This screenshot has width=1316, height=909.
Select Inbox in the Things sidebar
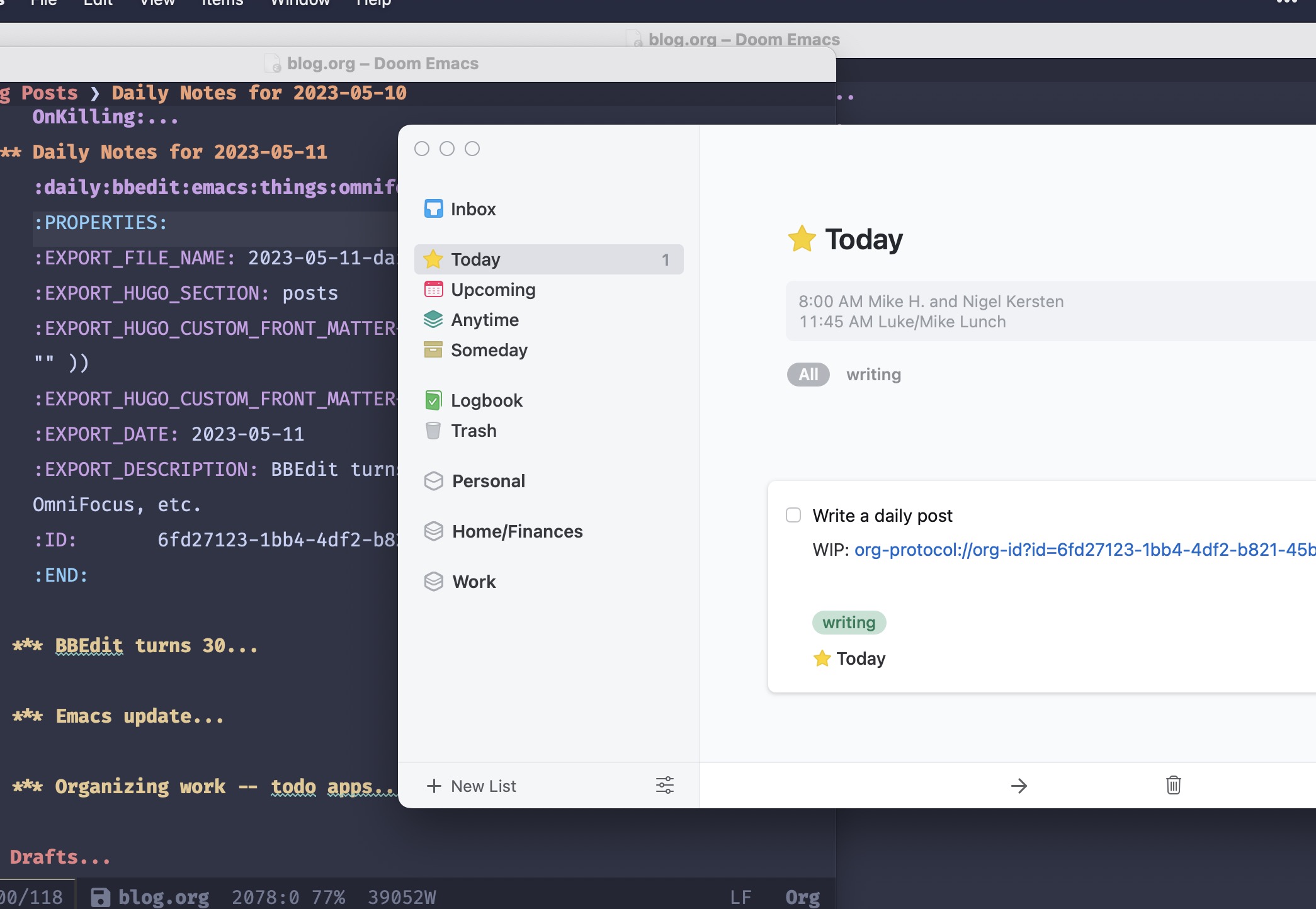pos(473,208)
